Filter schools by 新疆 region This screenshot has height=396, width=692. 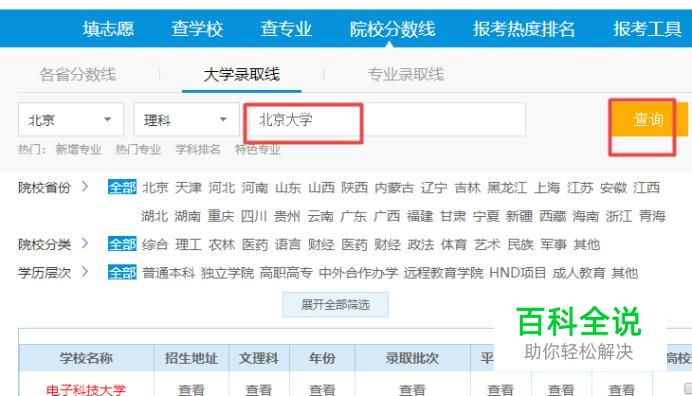(x=519, y=216)
